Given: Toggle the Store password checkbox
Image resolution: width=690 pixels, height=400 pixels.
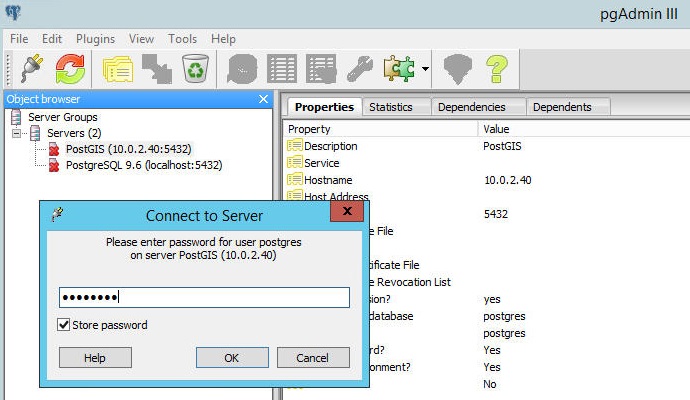Looking at the screenshot, I should tap(64, 325).
